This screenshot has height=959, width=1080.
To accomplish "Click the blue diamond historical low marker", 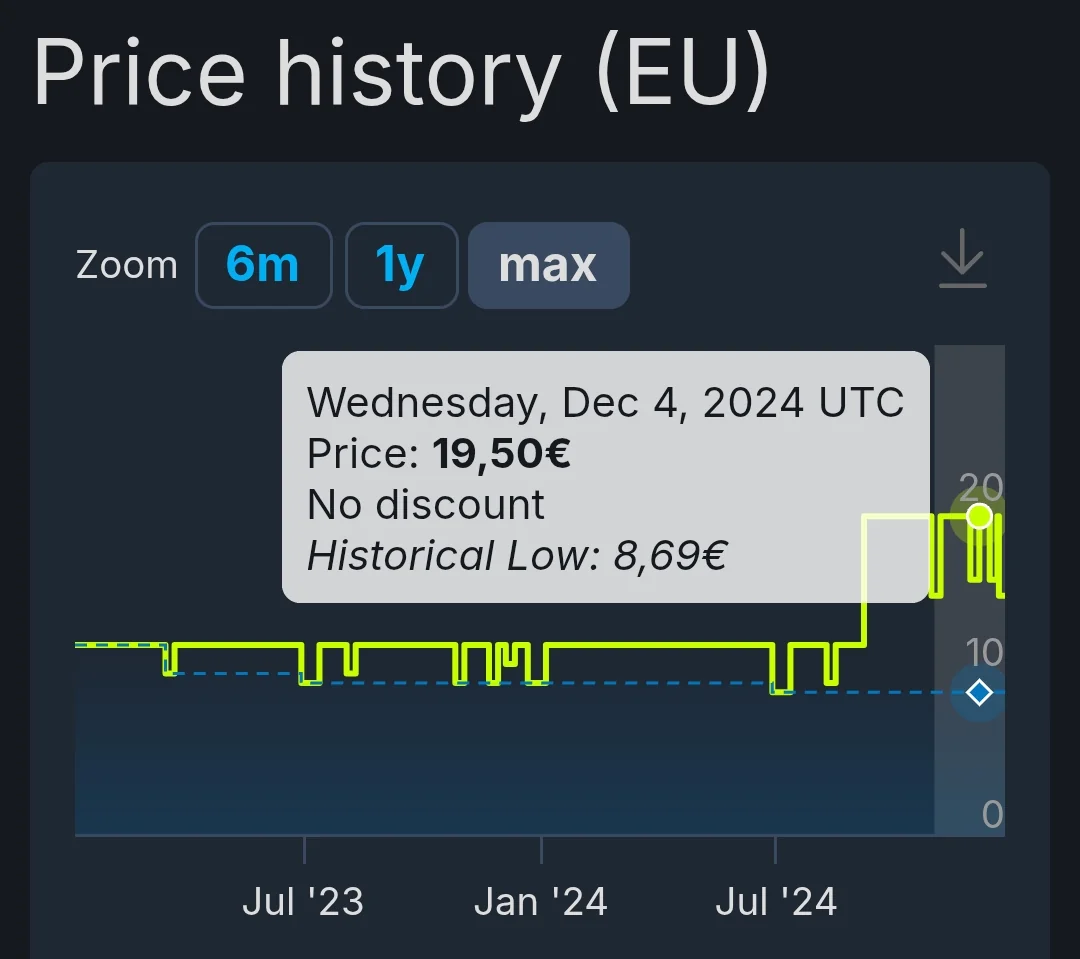I will (x=980, y=692).
